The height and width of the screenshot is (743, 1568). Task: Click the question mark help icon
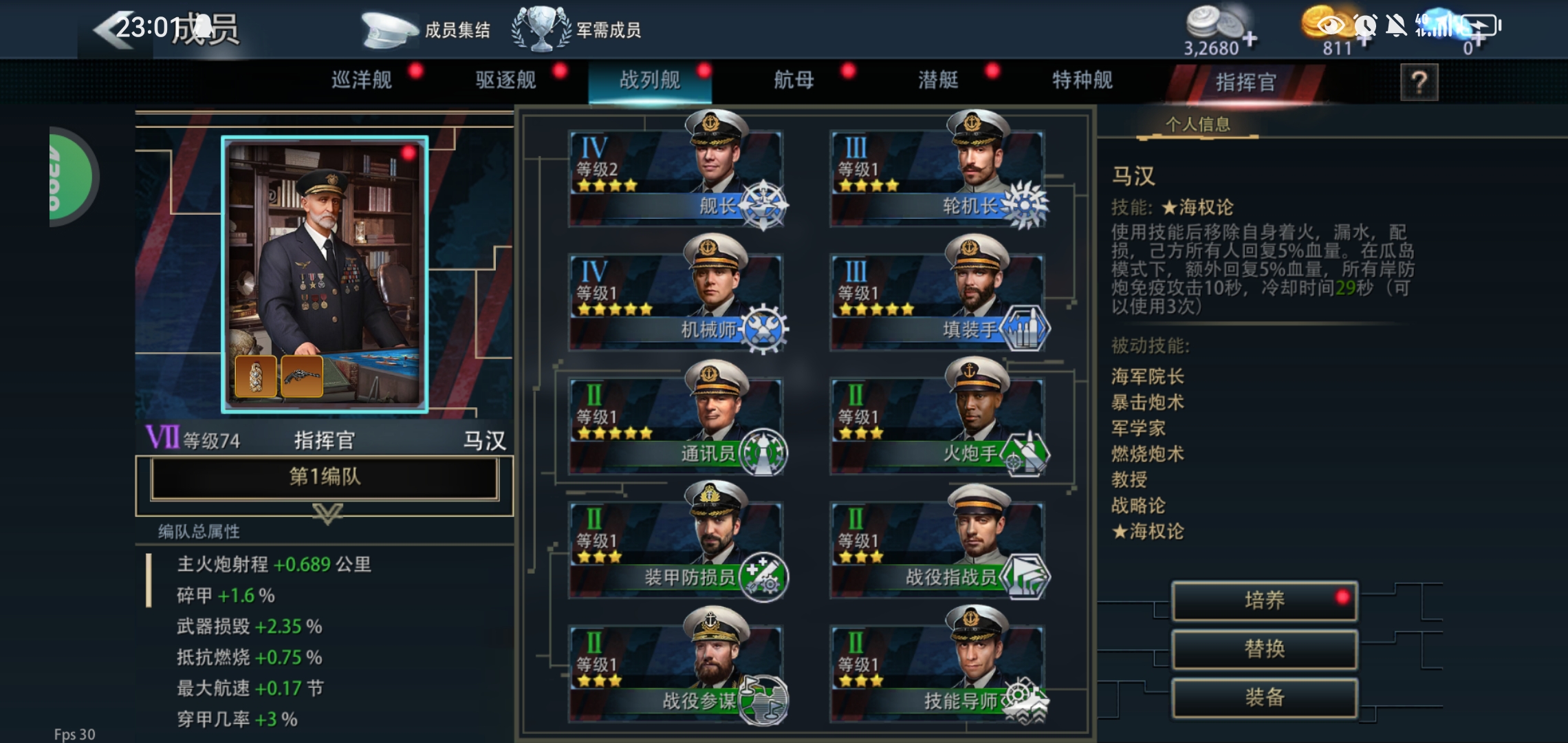click(x=1419, y=83)
